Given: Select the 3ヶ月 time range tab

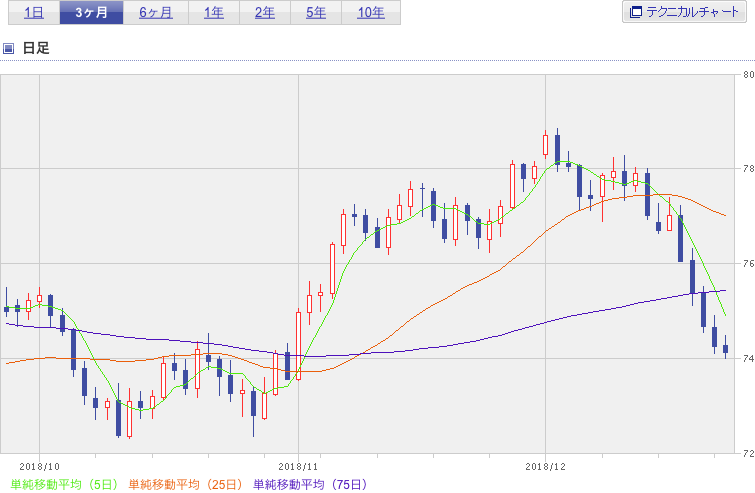Looking at the screenshot, I should [x=91, y=12].
